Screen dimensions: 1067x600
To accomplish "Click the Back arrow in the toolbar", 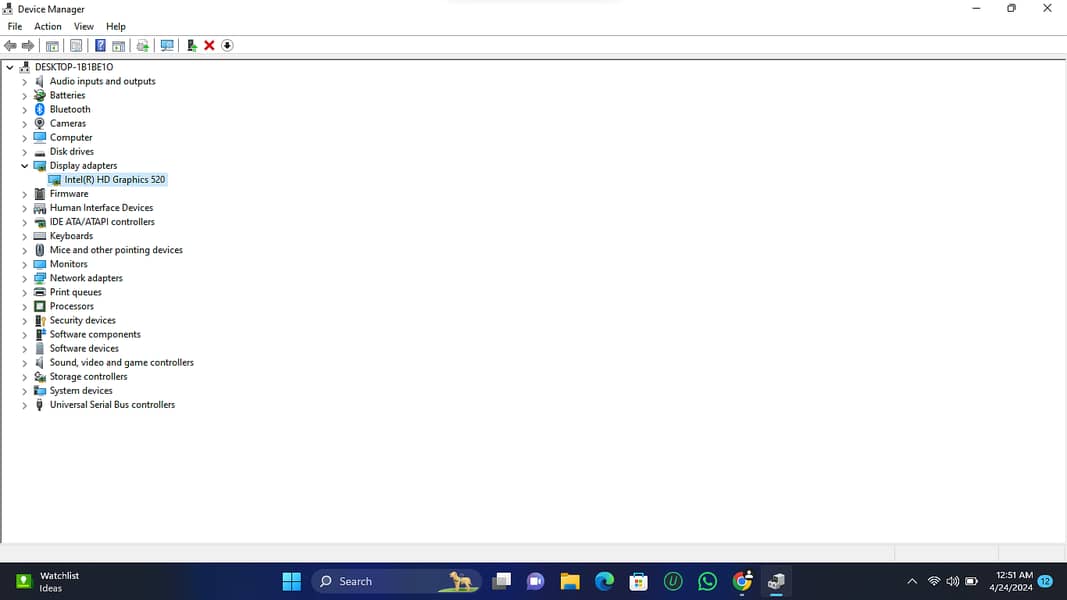I will [10, 46].
